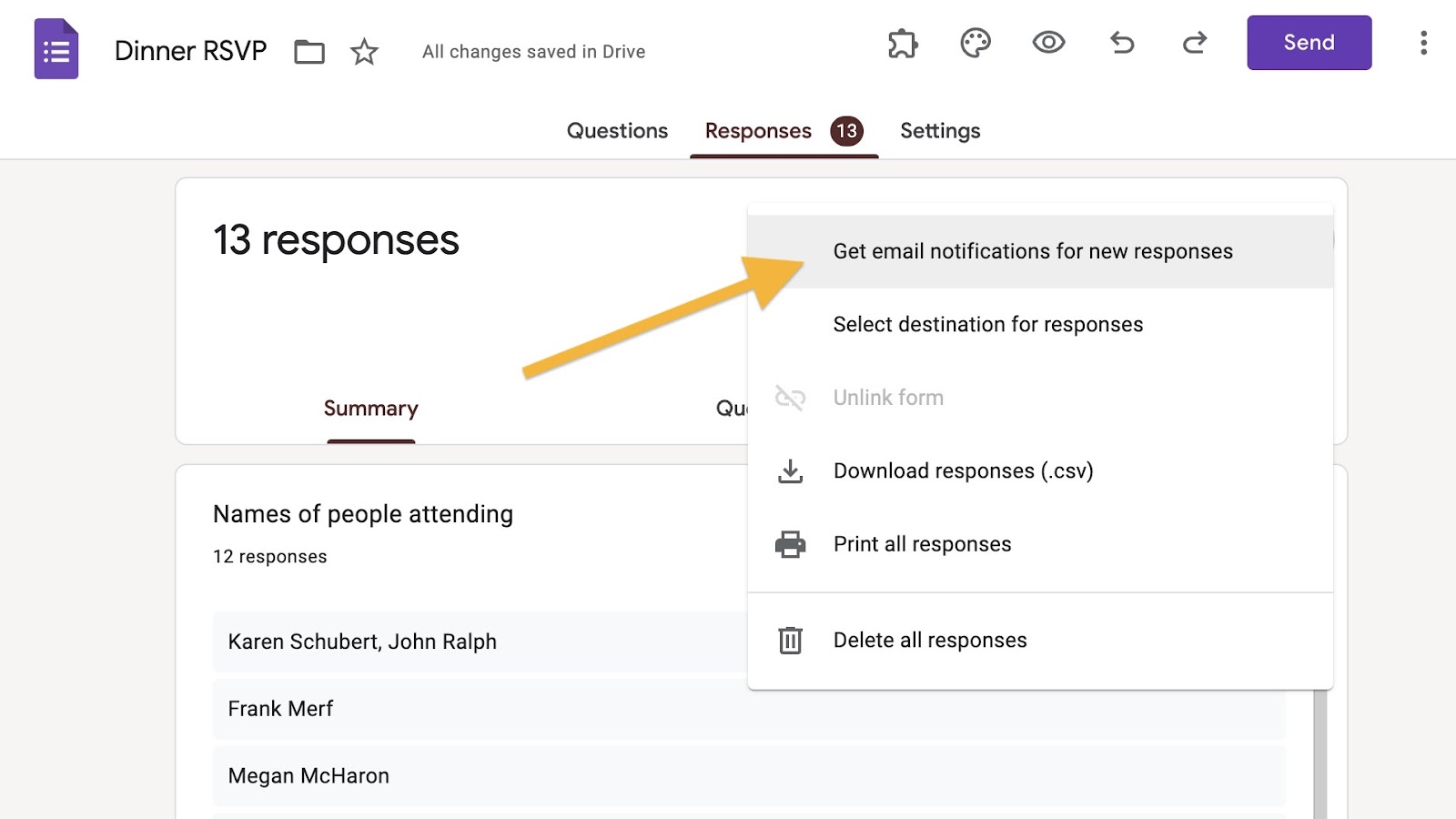Choose Get email notifications for new responses
The width and height of the screenshot is (1456, 819).
(x=1033, y=251)
